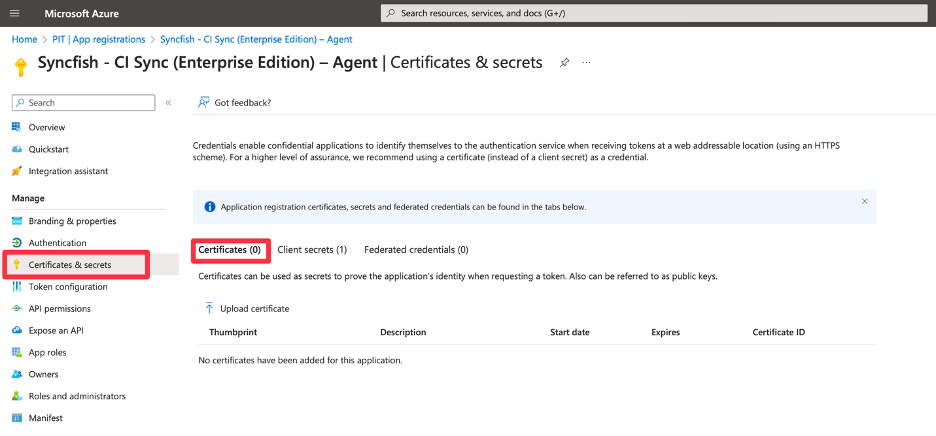Click the App roles grid icon
This screenshot has width=936, height=436.
(17, 352)
